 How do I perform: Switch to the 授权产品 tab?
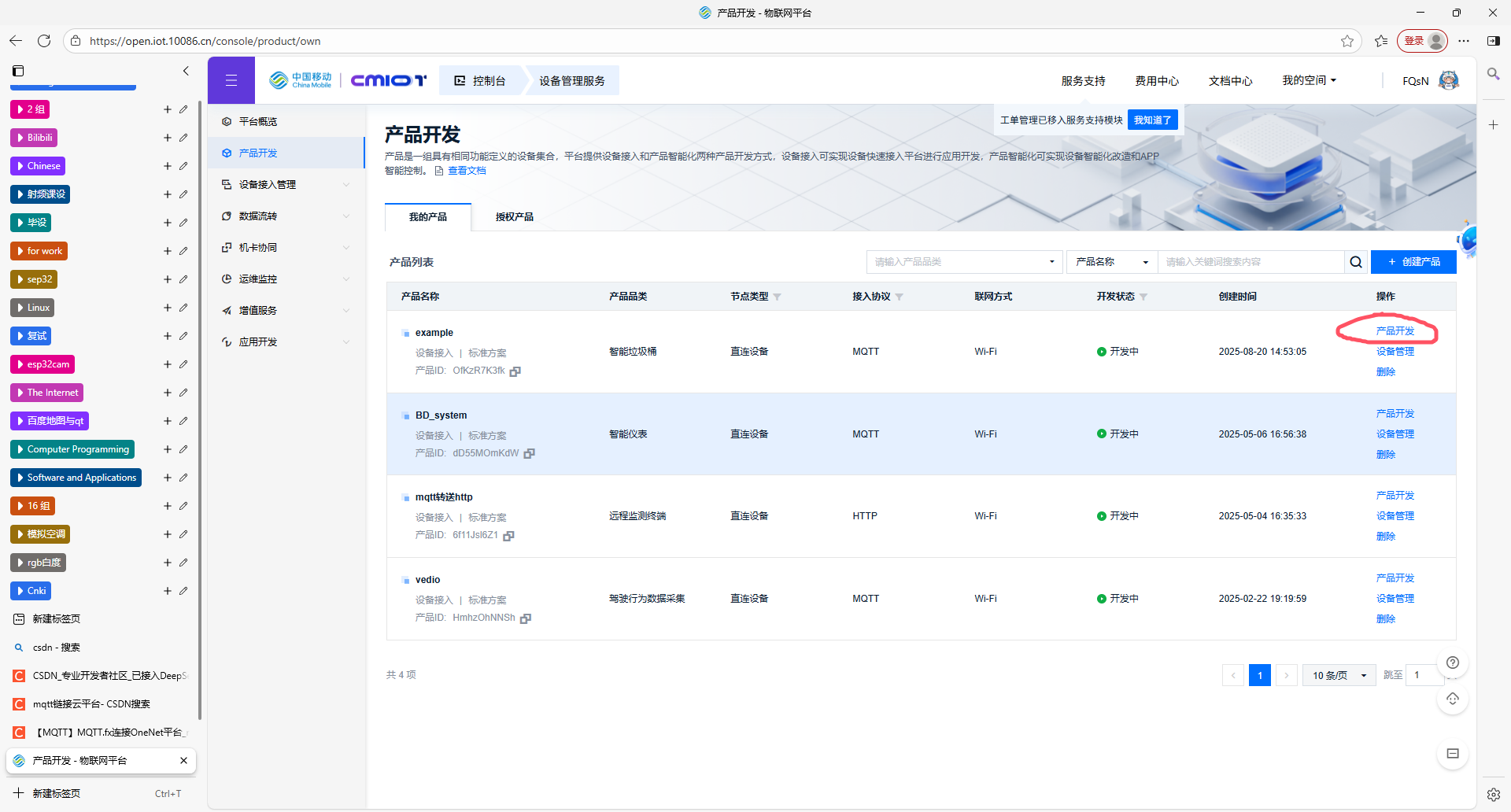515,217
